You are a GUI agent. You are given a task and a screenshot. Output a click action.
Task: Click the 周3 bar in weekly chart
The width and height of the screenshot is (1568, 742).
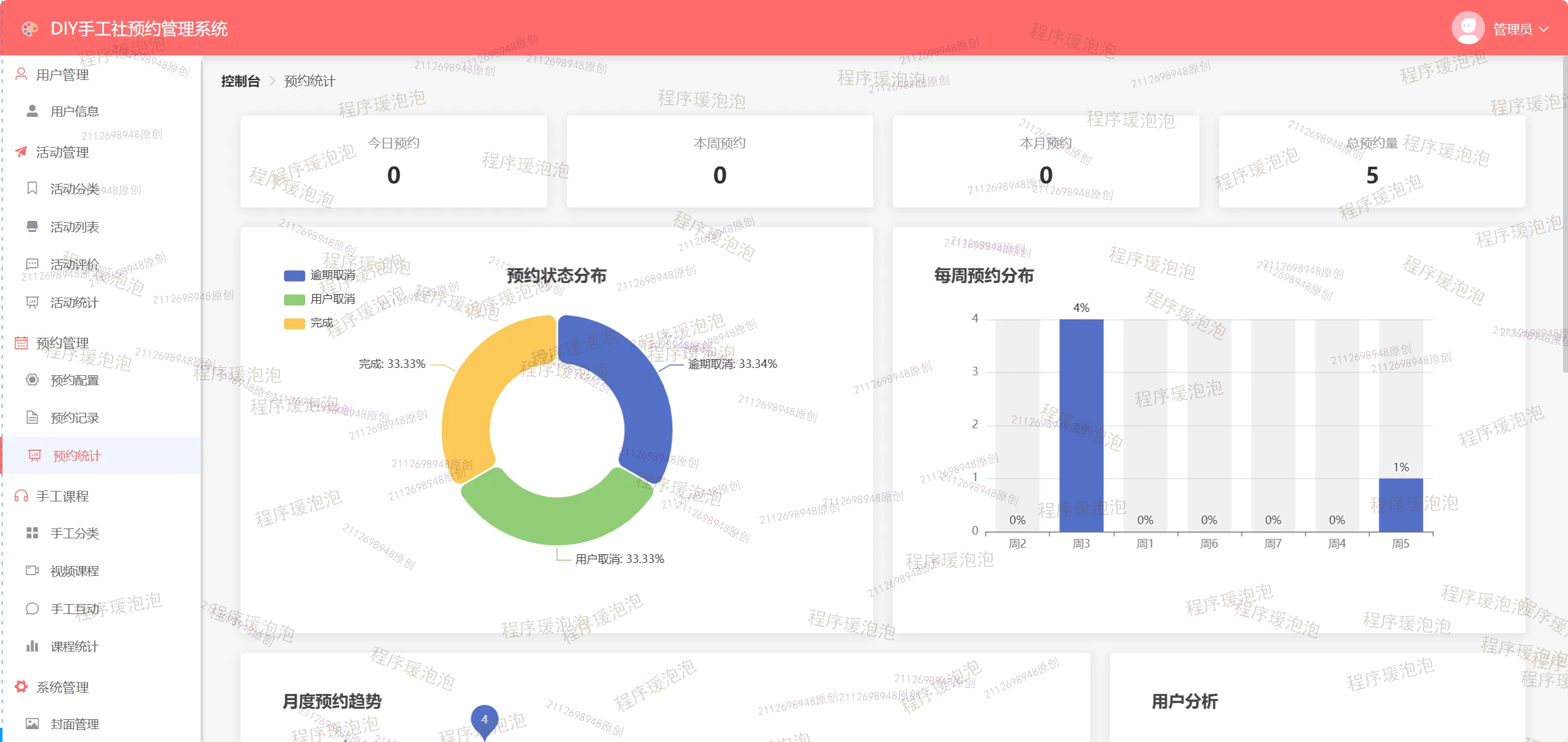click(x=1081, y=425)
